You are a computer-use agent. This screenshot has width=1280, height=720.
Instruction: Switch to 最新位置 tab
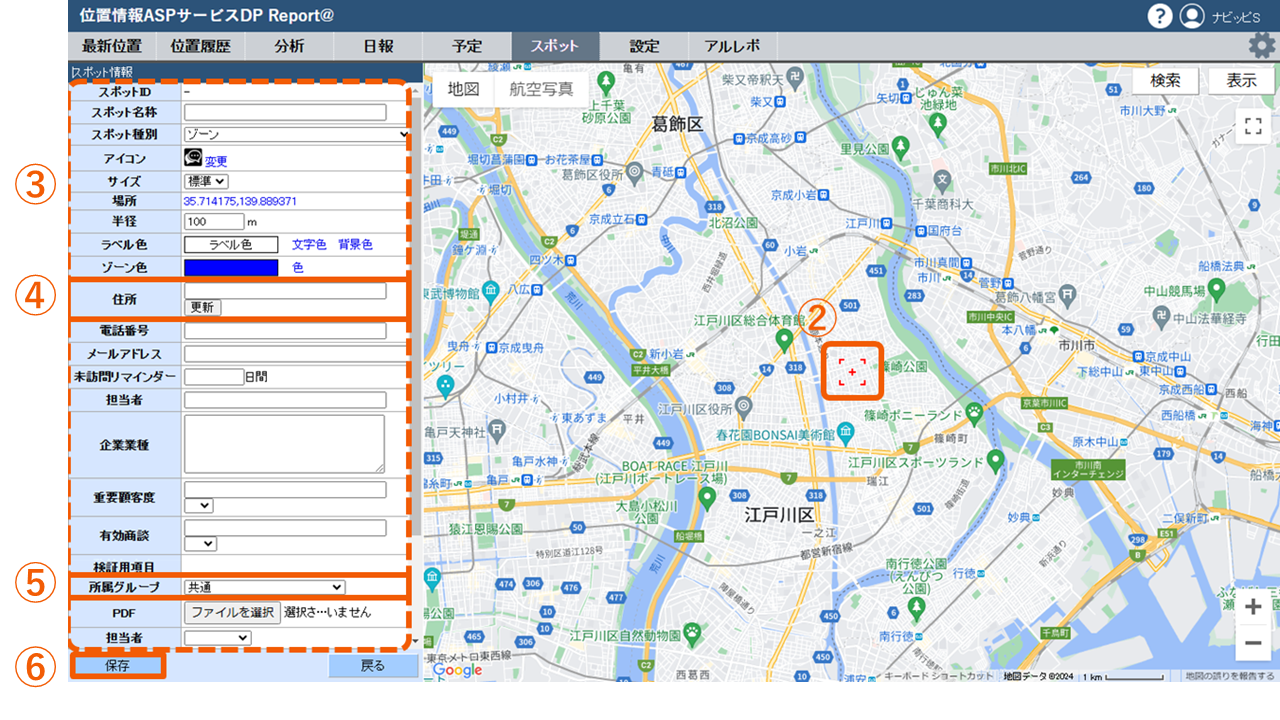pyautogui.click(x=112, y=46)
